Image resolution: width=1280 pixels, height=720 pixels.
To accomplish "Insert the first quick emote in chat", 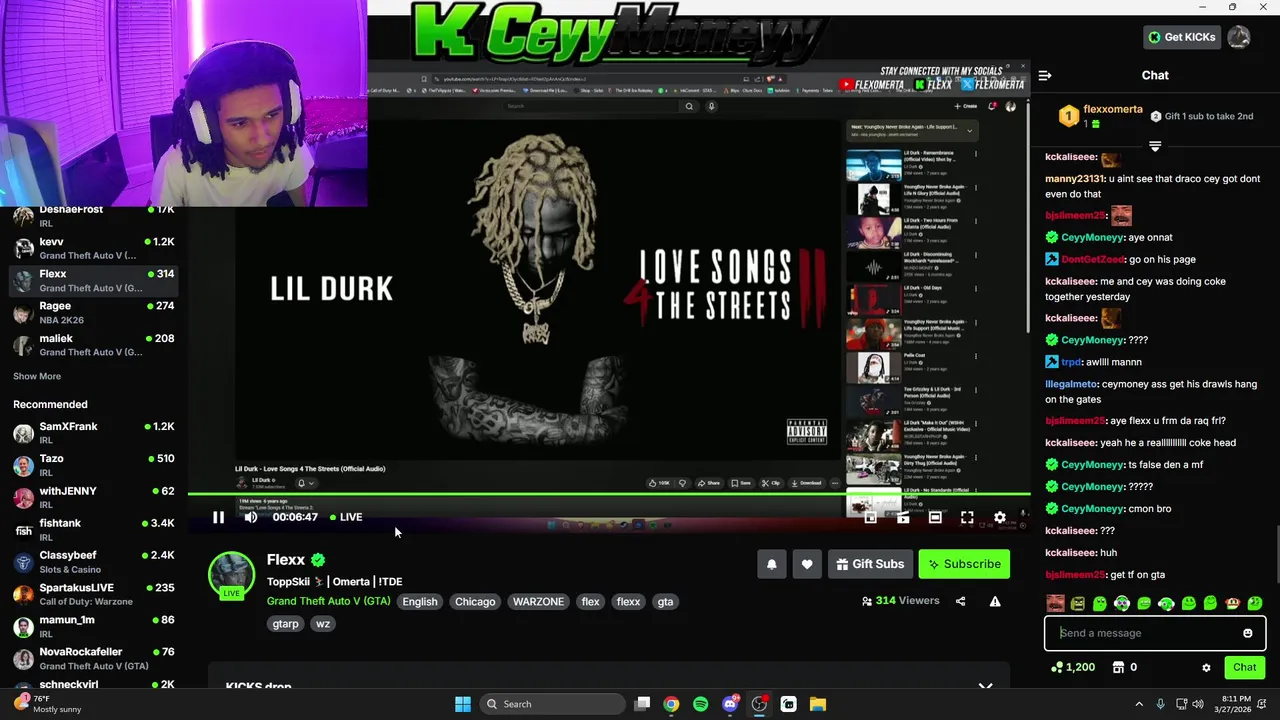I will pos(1055,603).
